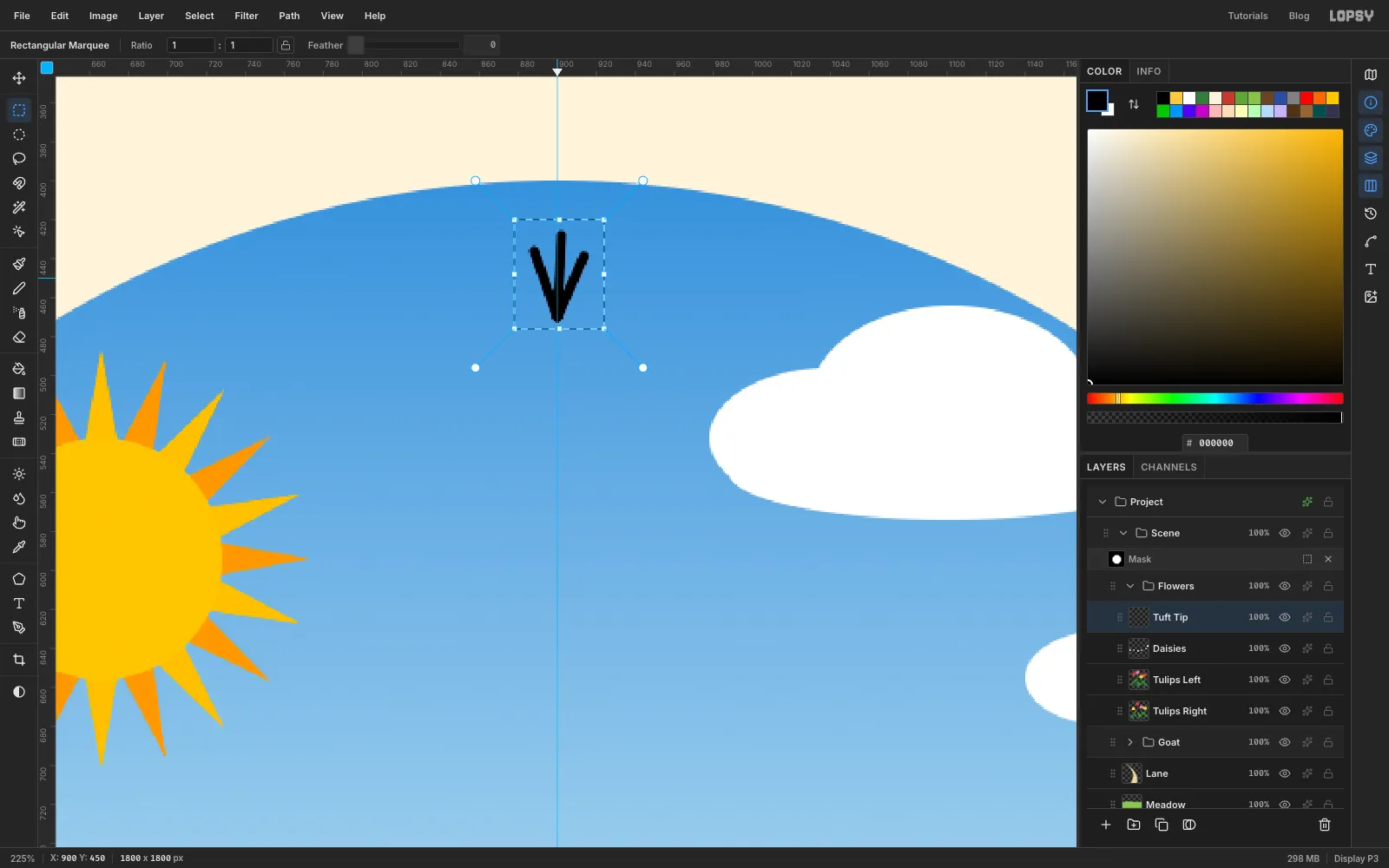This screenshot has width=1389, height=868.
Task: Expand the Goat group
Action: coord(1130,742)
